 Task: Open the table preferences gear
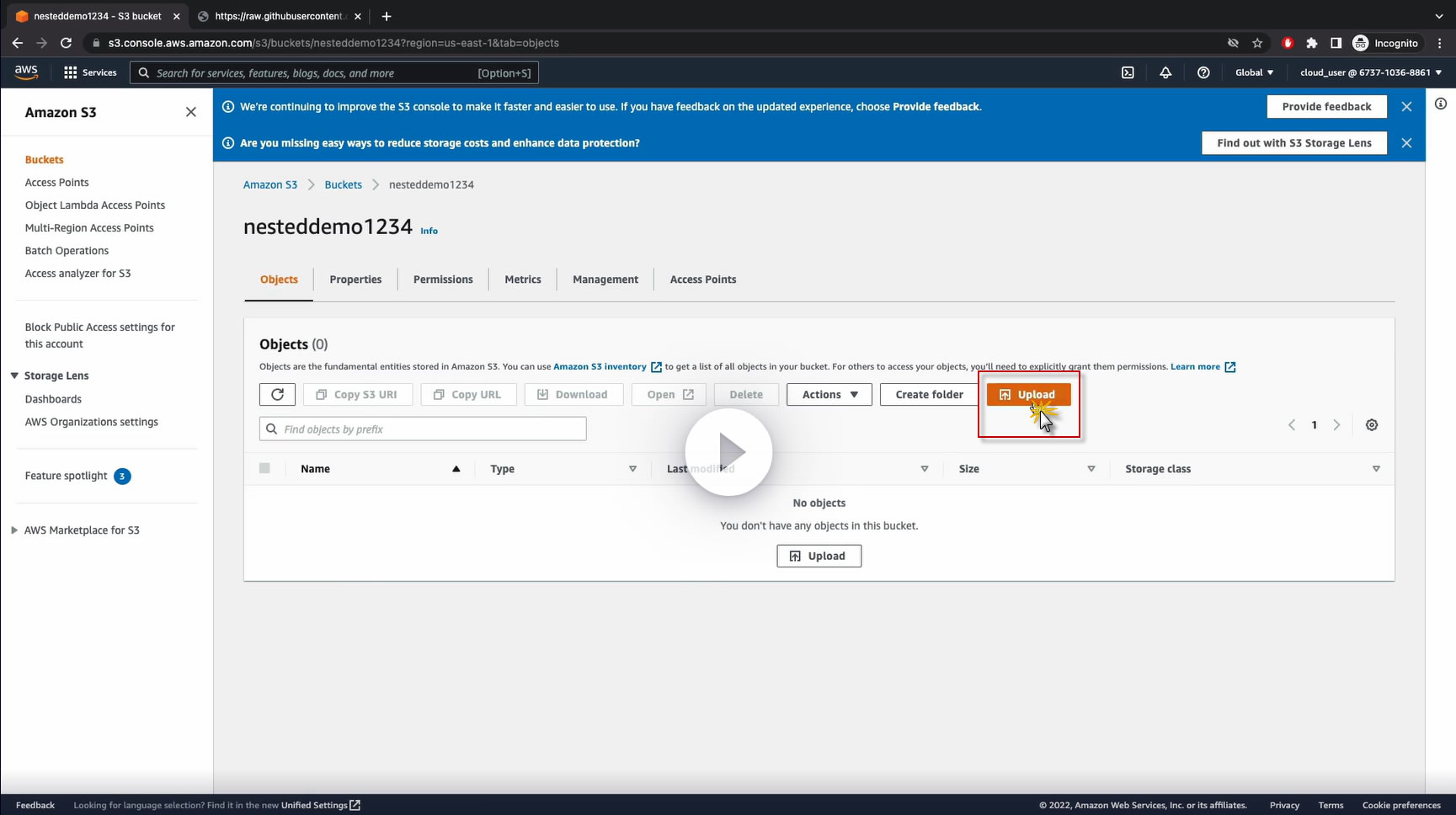click(x=1372, y=425)
